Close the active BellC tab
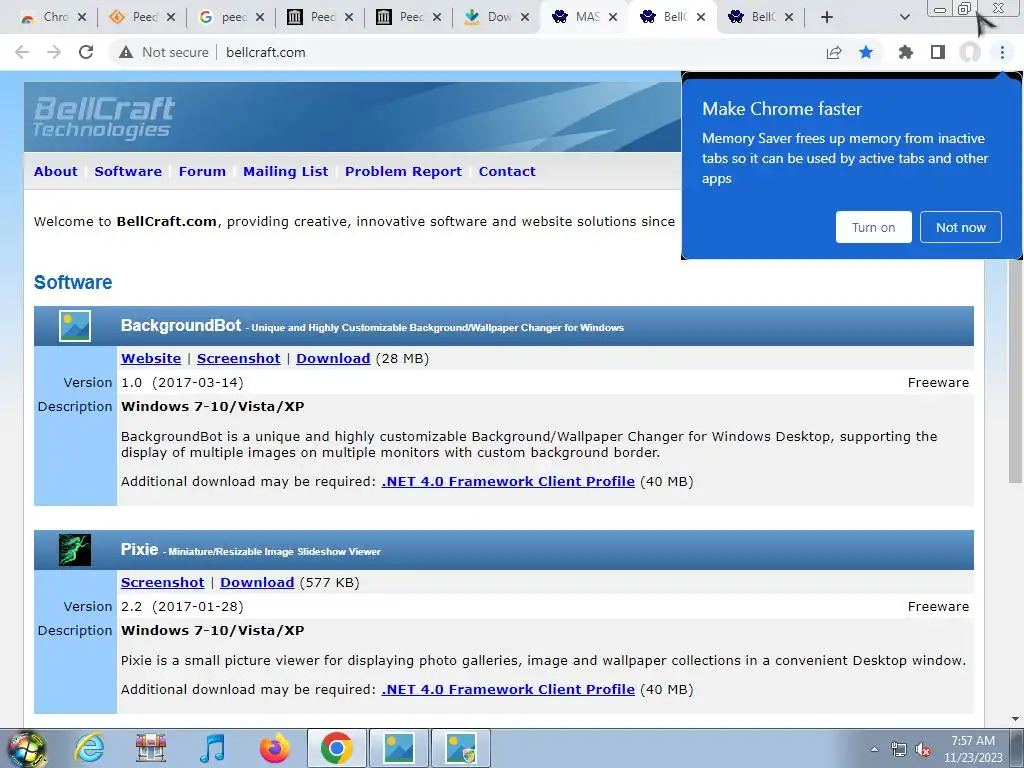Screen dimensions: 1024x768 [701, 17]
